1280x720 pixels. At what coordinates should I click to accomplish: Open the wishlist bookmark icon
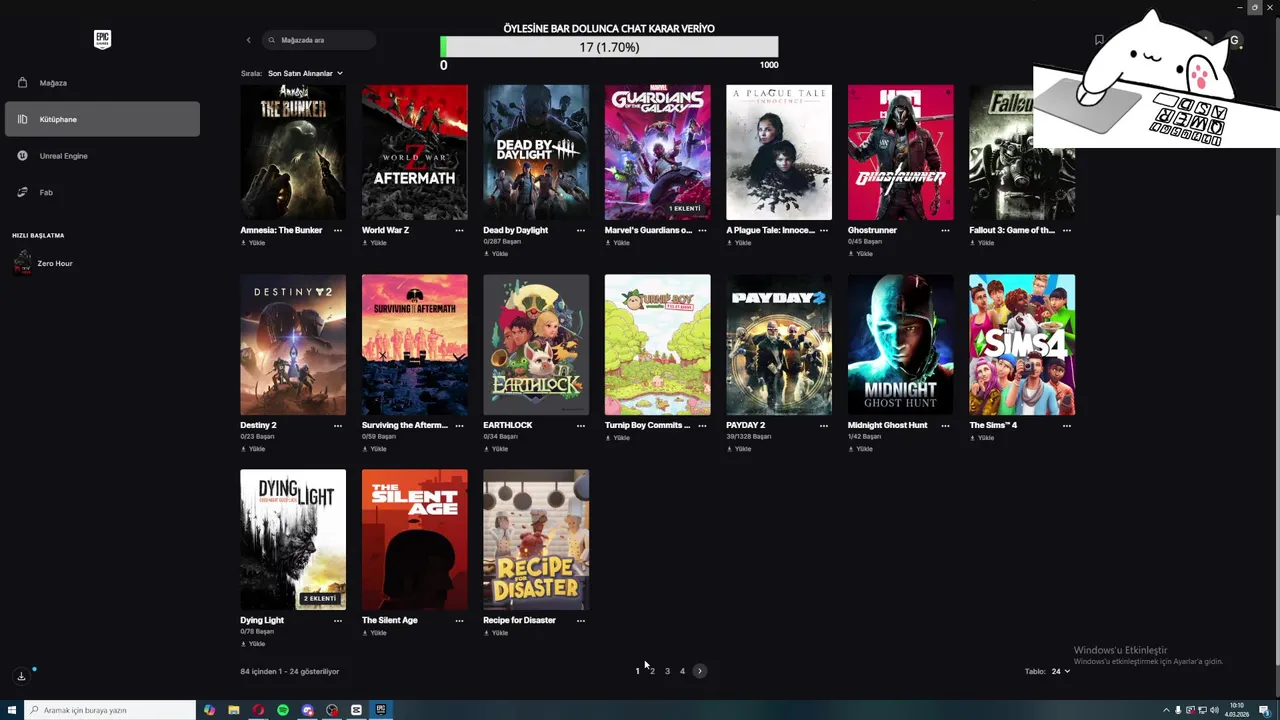1099,40
